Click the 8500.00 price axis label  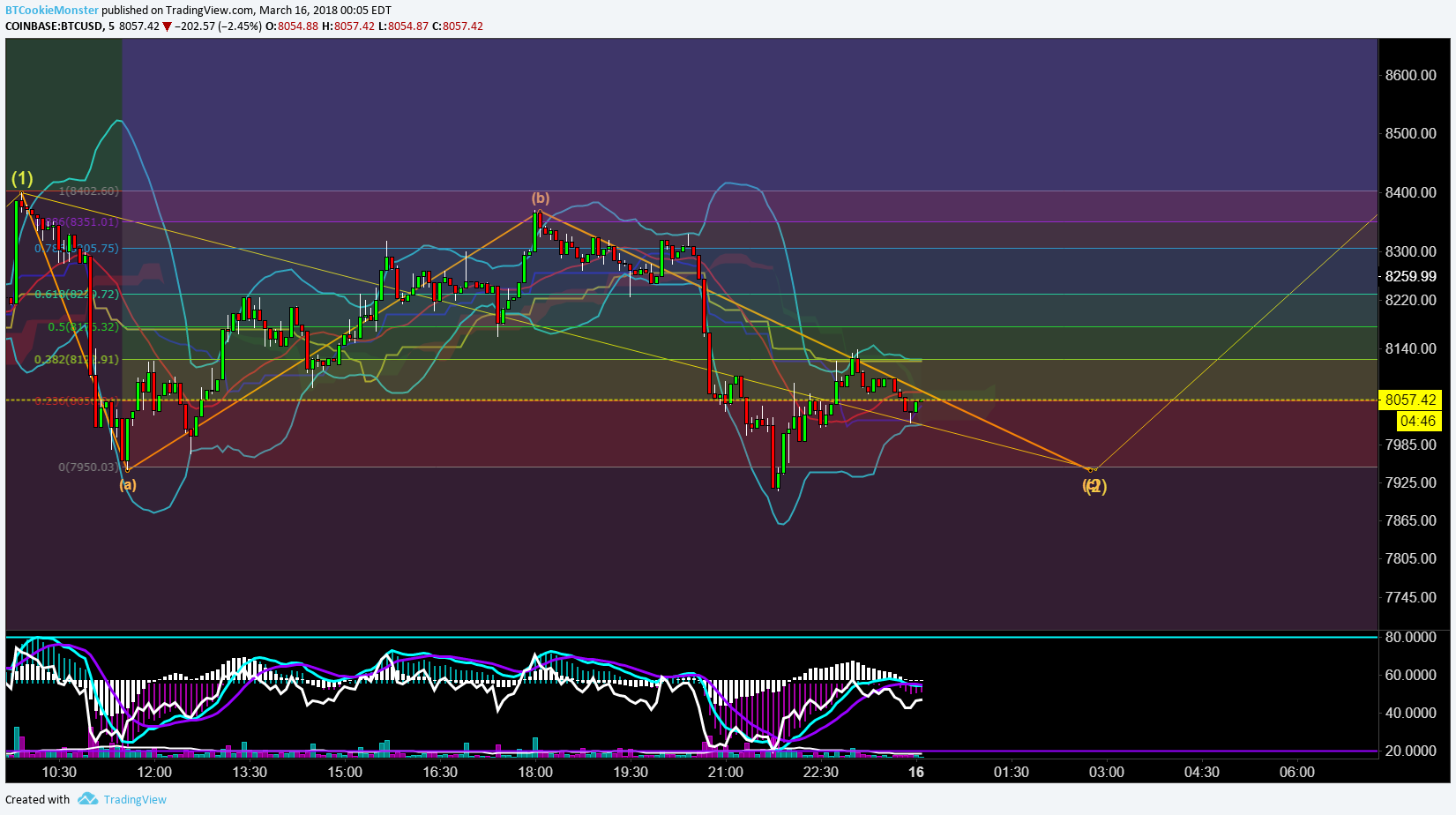pos(1411,133)
